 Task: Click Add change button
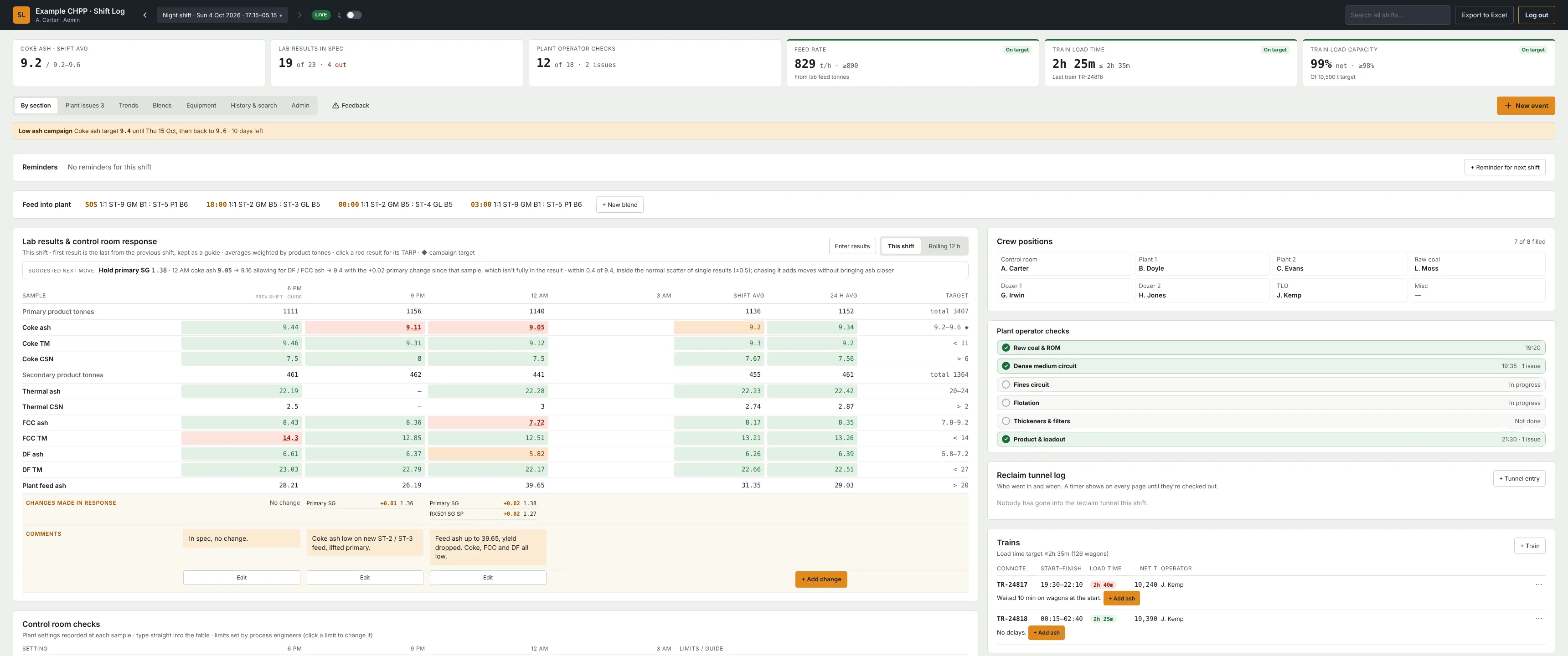(820, 579)
